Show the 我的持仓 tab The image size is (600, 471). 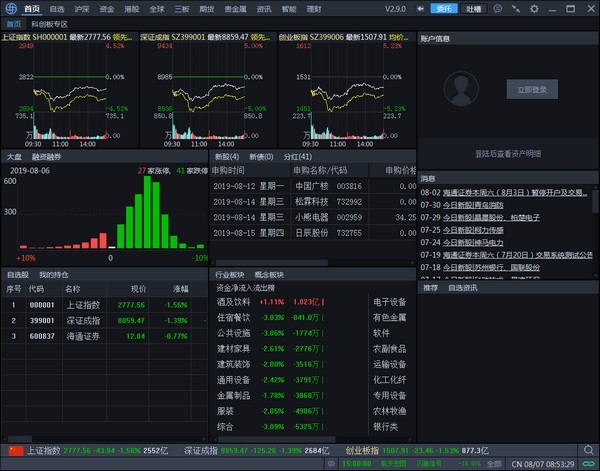click(54, 274)
